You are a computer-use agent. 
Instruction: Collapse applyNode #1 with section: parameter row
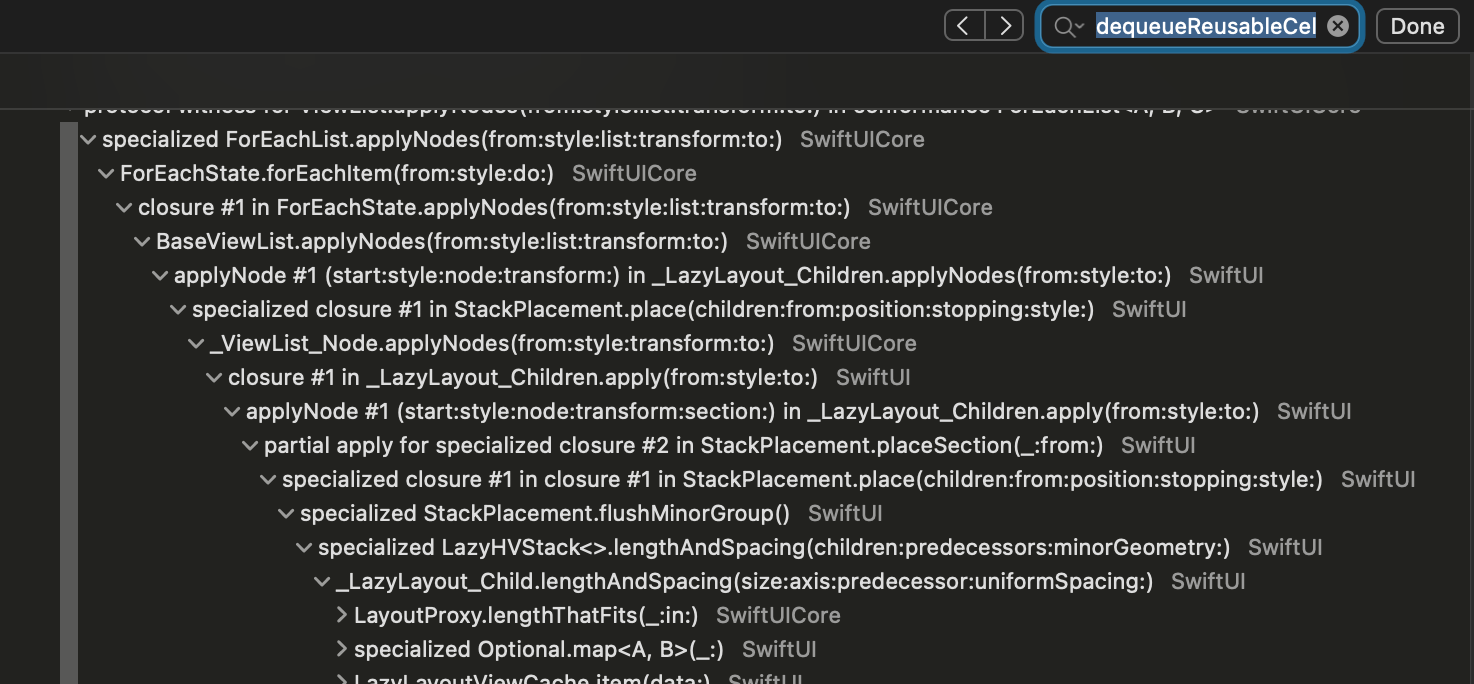click(x=232, y=412)
